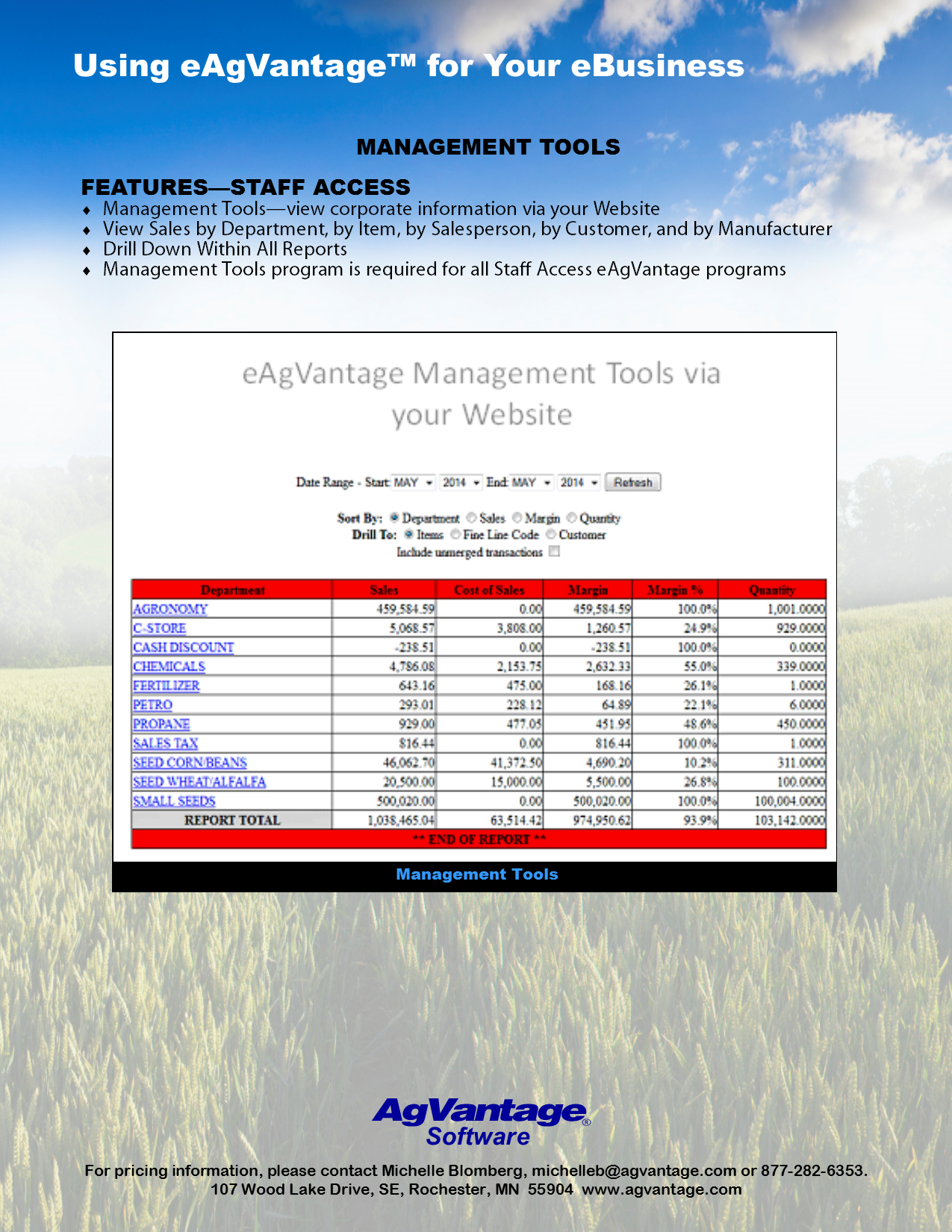Open the PETRO department link
952x1232 pixels.
click(153, 705)
